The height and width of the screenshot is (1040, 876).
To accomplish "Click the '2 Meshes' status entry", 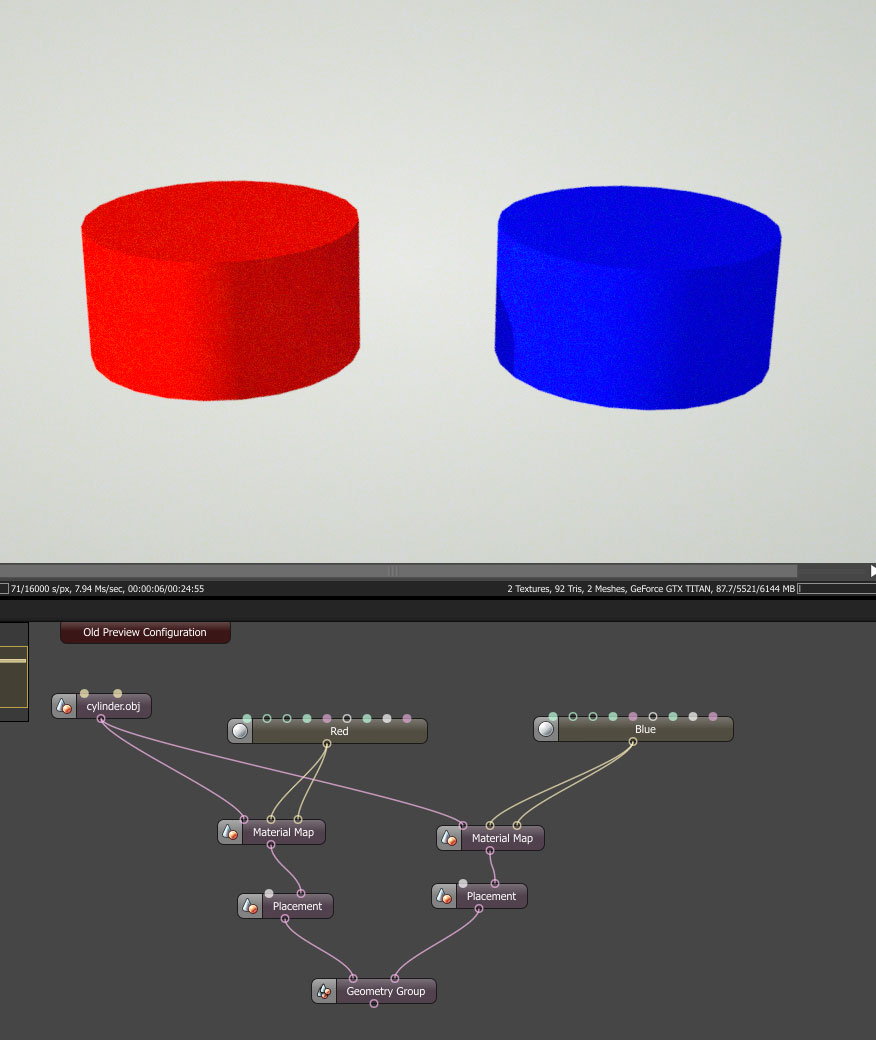I will (606, 588).
